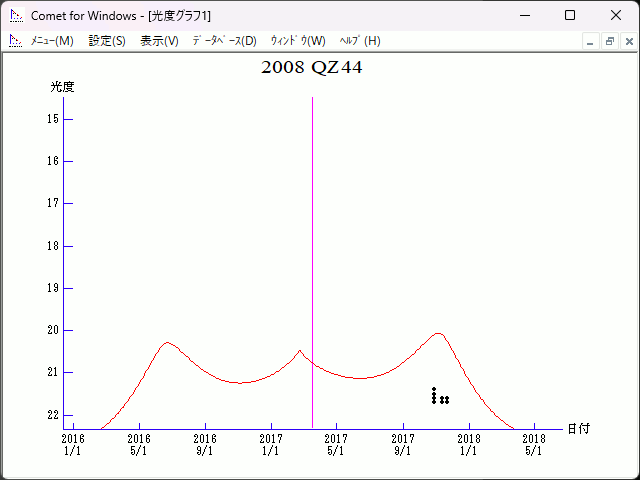Screen dimensions: 640x480
Task: Click the Comet for Windows title bar icon
Action: point(16,16)
